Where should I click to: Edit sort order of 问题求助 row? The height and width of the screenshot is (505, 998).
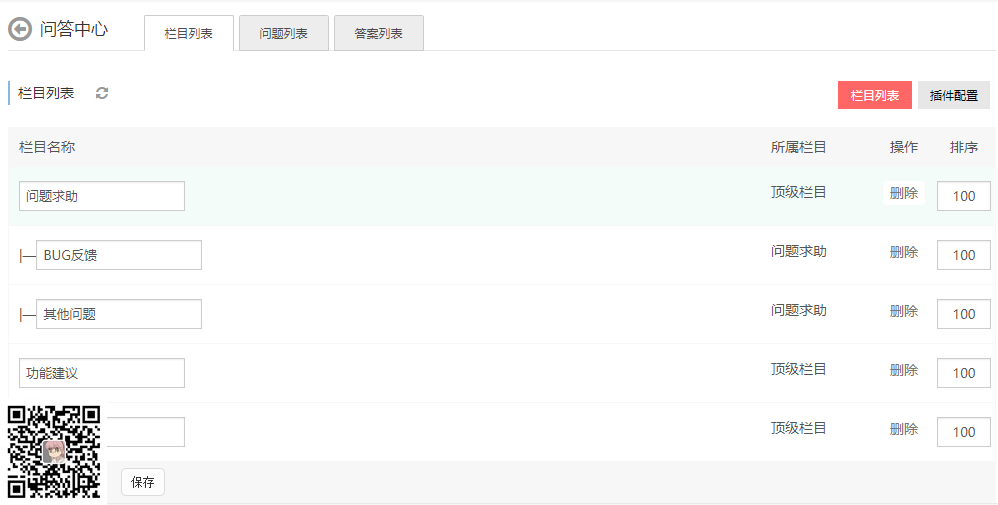pyautogui.click(x=964, y=196)
